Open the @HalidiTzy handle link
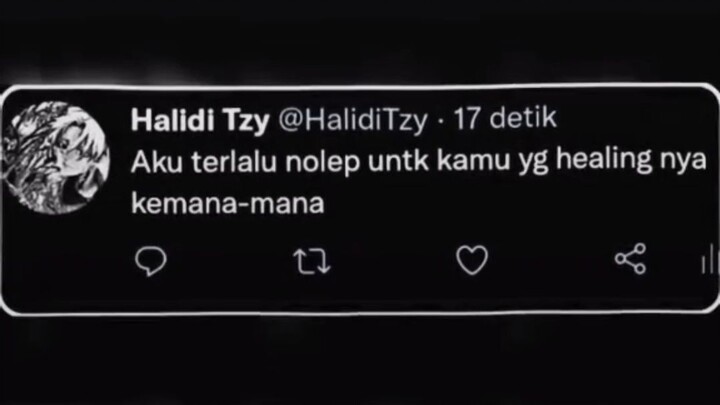The width and height of the screenshot is (720, 405). pos(353,120)
